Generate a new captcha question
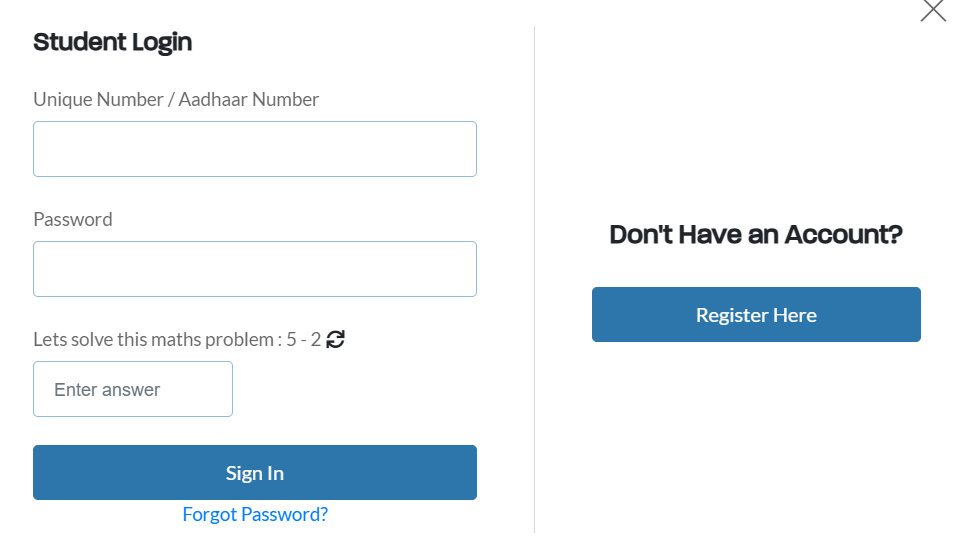The height and width of the screenshot is (551, 956). (335, 339)
